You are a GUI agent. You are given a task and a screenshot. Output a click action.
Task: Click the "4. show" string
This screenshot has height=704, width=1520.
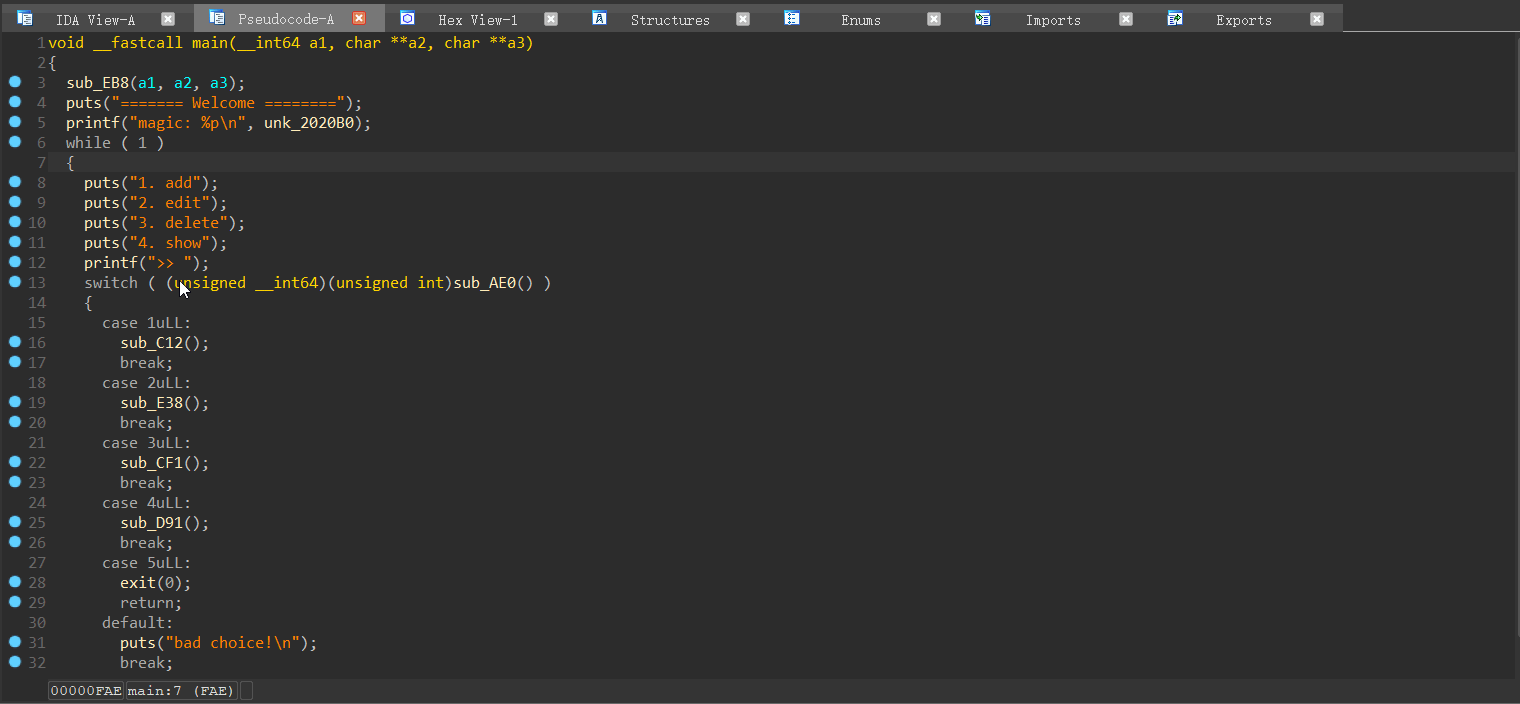[x=169, y=243]
